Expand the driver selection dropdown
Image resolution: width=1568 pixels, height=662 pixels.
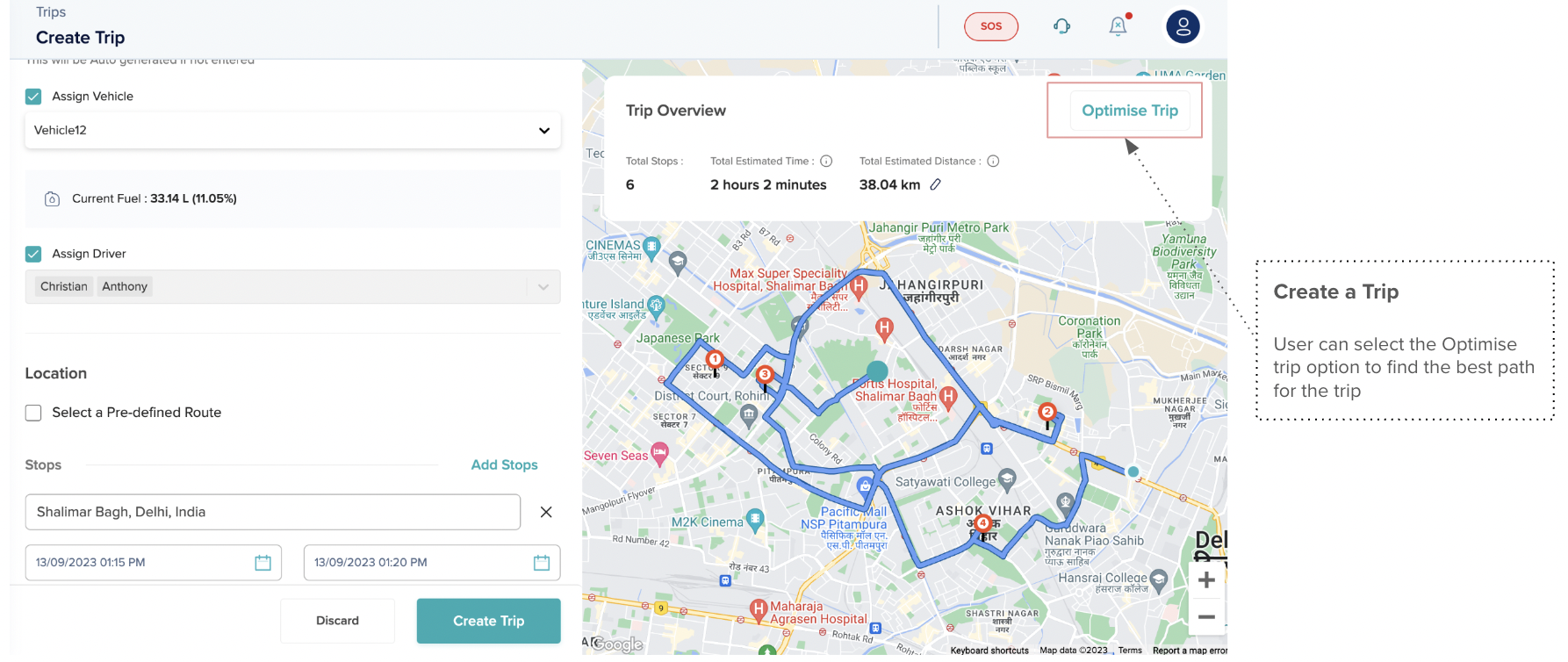pyautogui.click(x=543, y=287)
